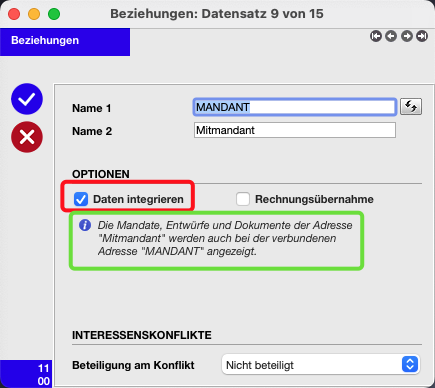This screenshot has height=388, width=435.
Task: Enable the Rechnungsübernahme checkbox
Action: tap(243, 199)
